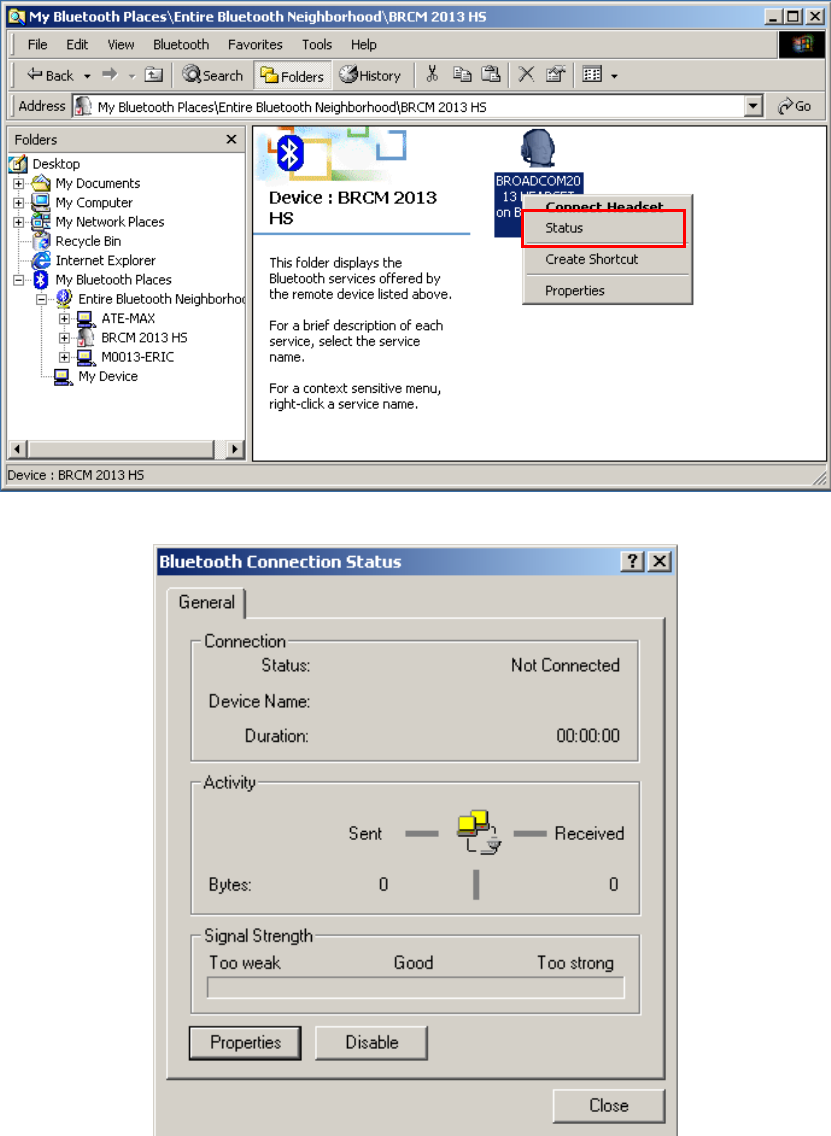The image size is (831, 1136).
Task: Choose Connect Headset in context menu
Action: click(x=604, y=206)
